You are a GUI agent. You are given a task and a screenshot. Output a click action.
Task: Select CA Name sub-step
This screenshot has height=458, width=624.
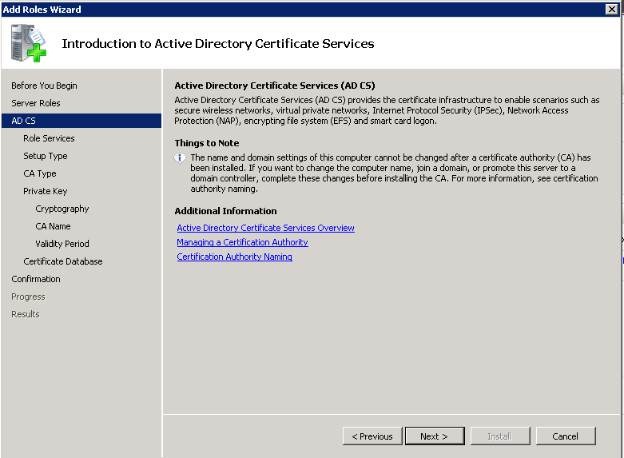[x=53, y=226]
